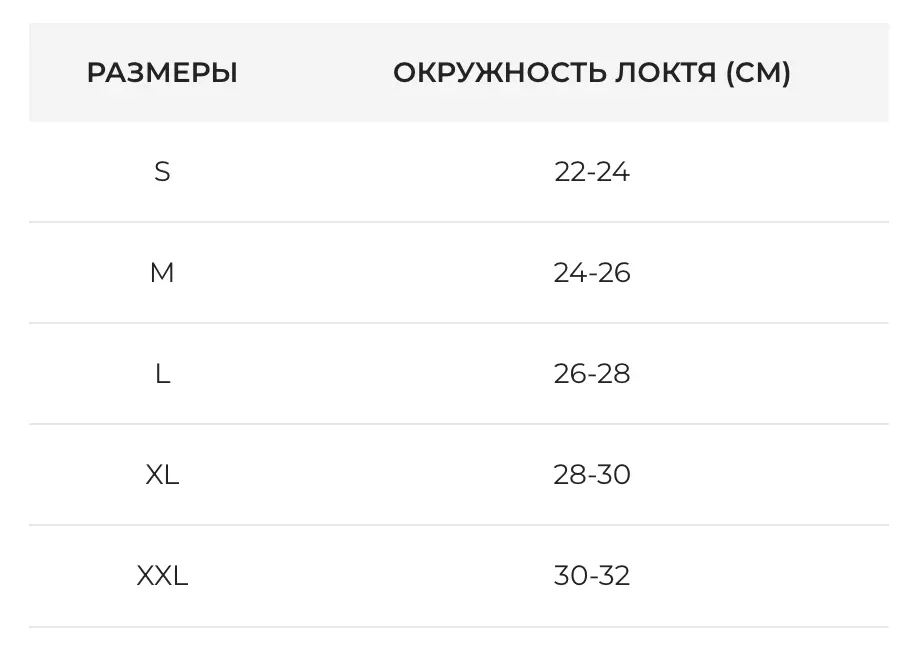920x652 pixels.
Task: Select the S size label
Action: [x=162, y=172]
